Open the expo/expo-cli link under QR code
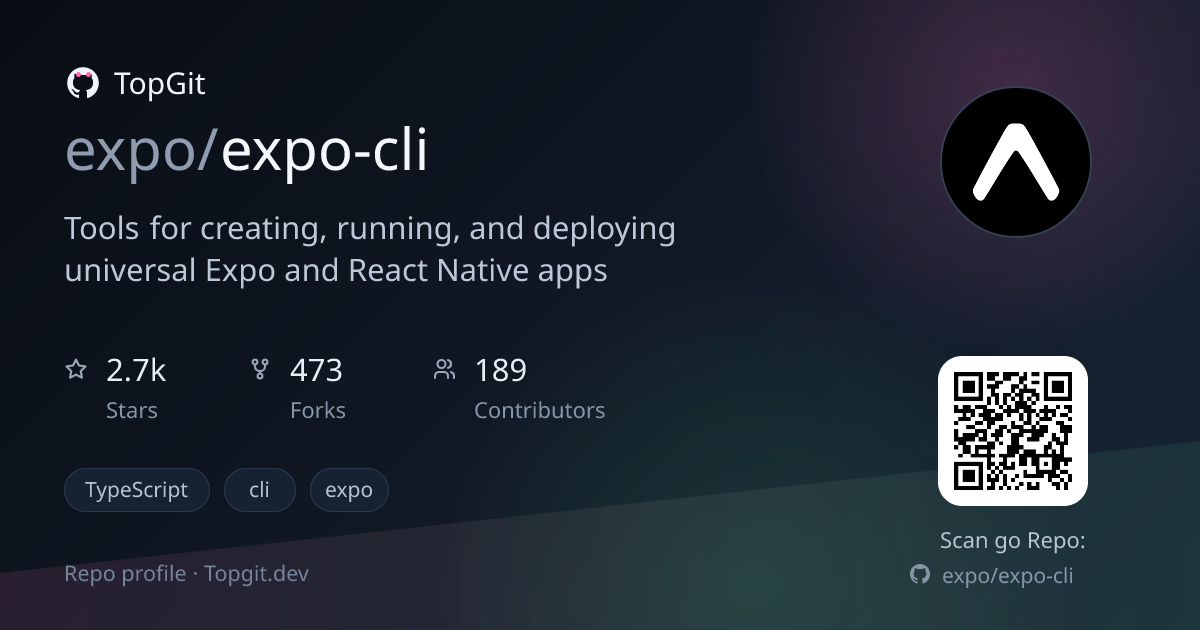This screenshot has width=1200, height=630. (x=1008, y=576)
